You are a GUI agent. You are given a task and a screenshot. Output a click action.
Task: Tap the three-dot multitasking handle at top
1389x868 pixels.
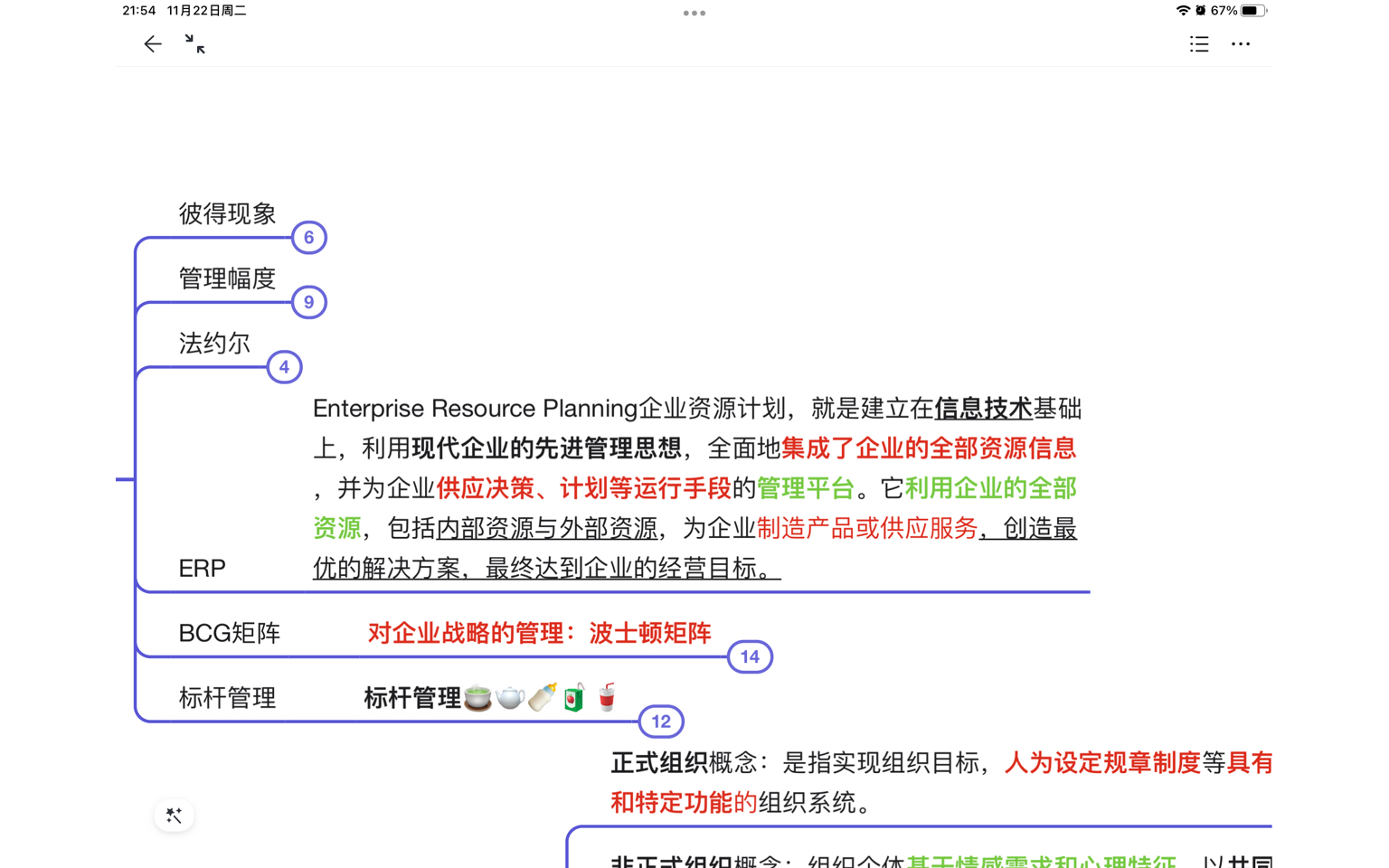694,13
